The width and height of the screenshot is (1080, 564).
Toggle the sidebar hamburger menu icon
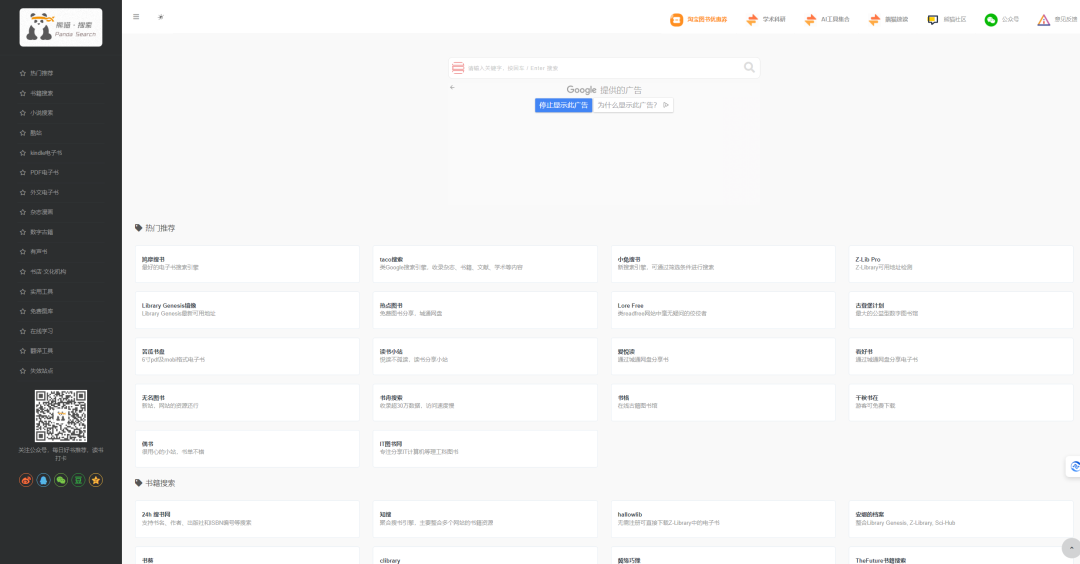pos(136,17)
